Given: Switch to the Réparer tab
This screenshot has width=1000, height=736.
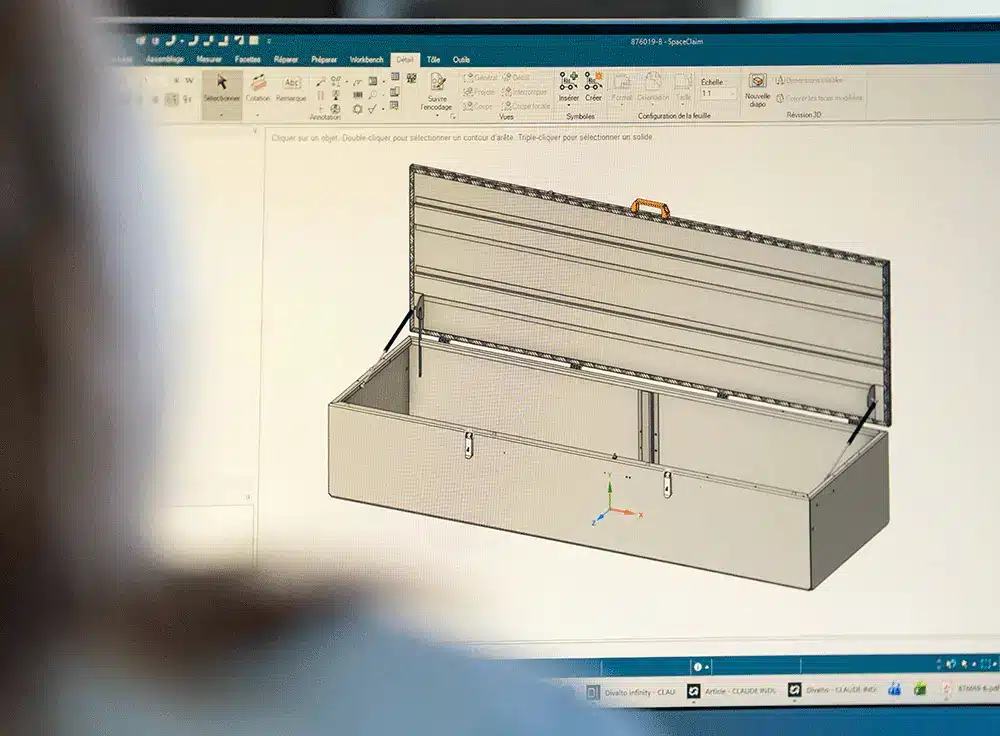Looking at the screenshot, I should pyautogui.click(x=286, y=59).
